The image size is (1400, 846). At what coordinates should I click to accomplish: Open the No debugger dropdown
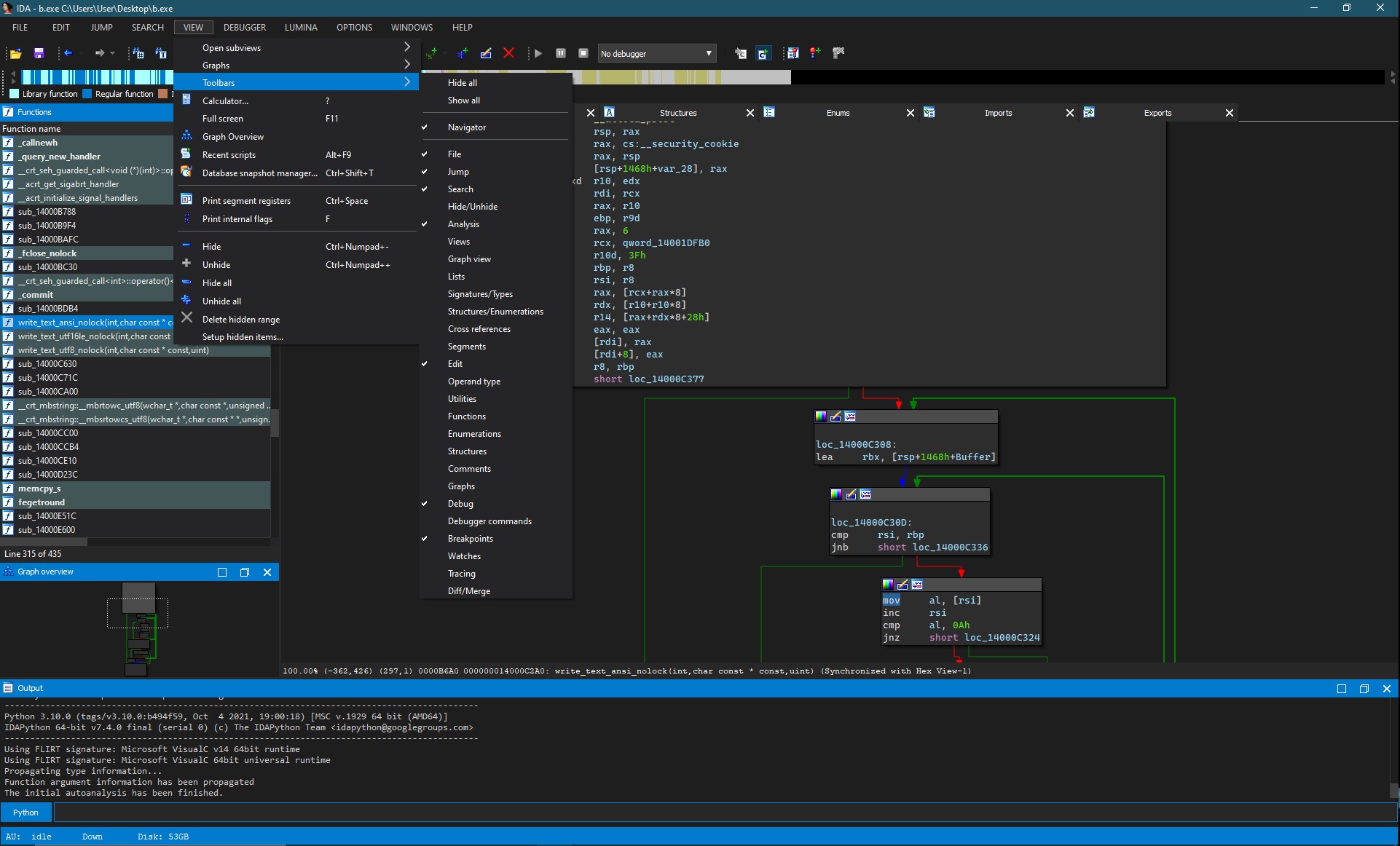(x=657, y=54)
